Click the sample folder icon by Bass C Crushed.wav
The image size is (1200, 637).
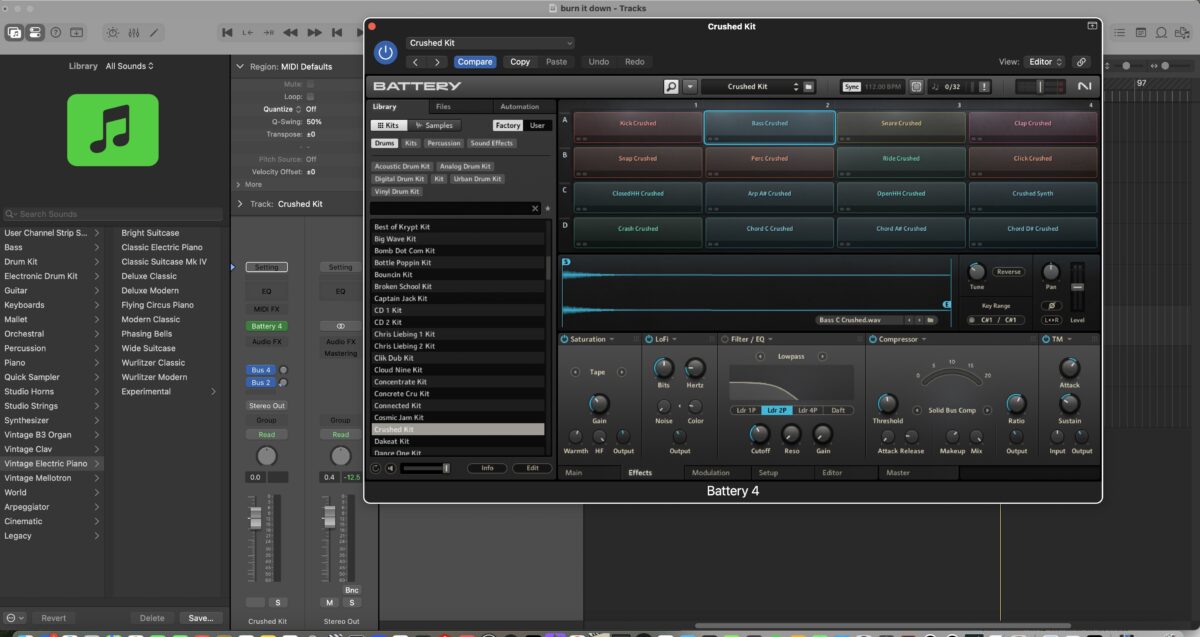click(x=930, y=320)
